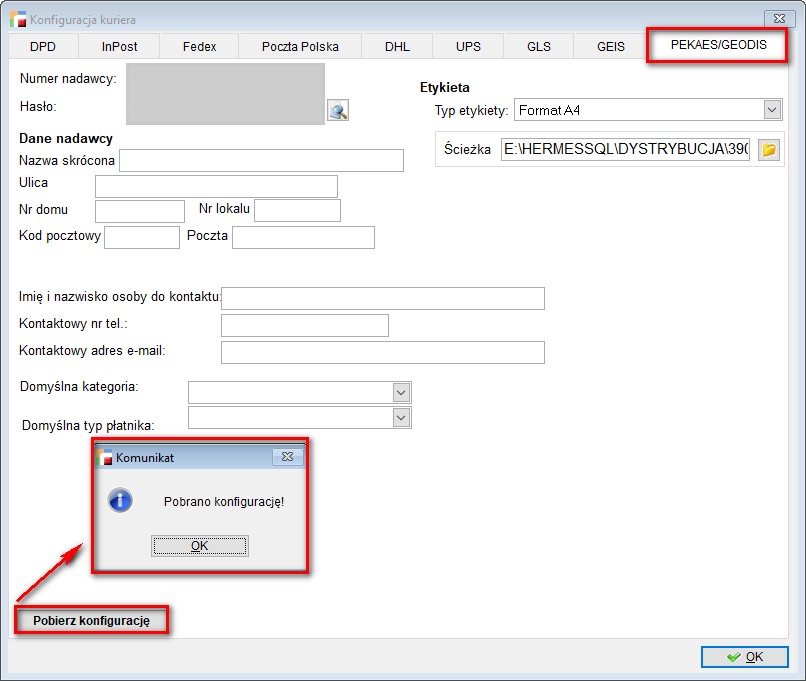The height and width of the screenshot is (681, 806).
Task: Select the Poczta Polska tab
Action: (x=300, y=46)
